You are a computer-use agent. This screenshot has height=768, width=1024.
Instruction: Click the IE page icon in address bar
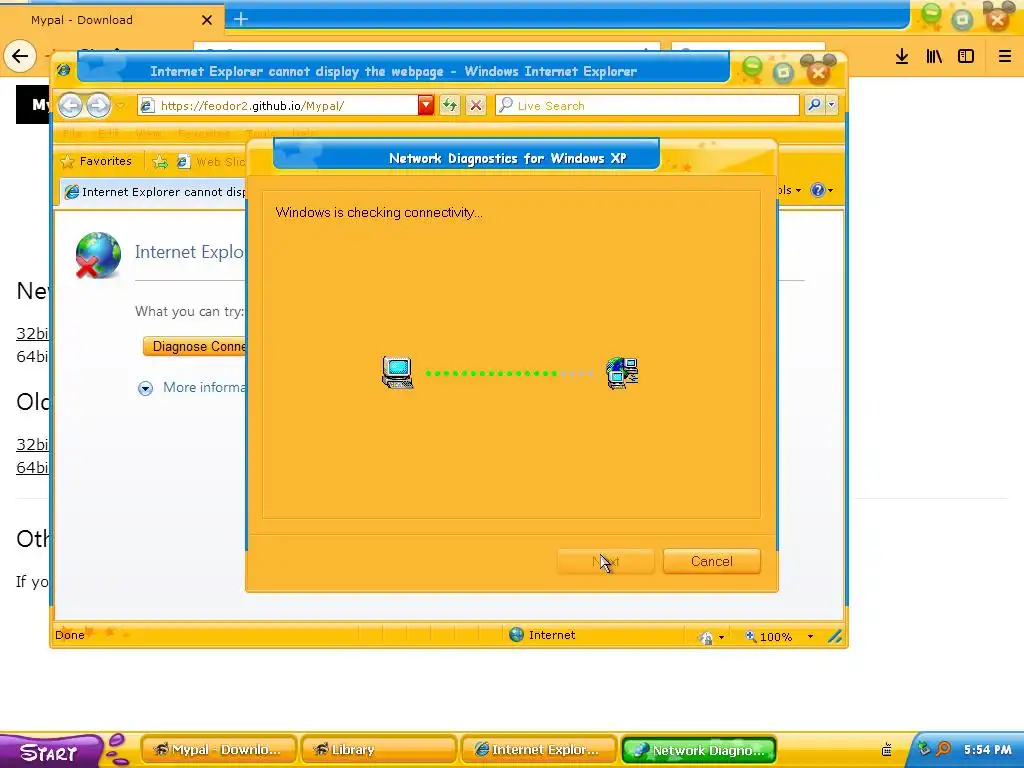(x=148, y=105)
